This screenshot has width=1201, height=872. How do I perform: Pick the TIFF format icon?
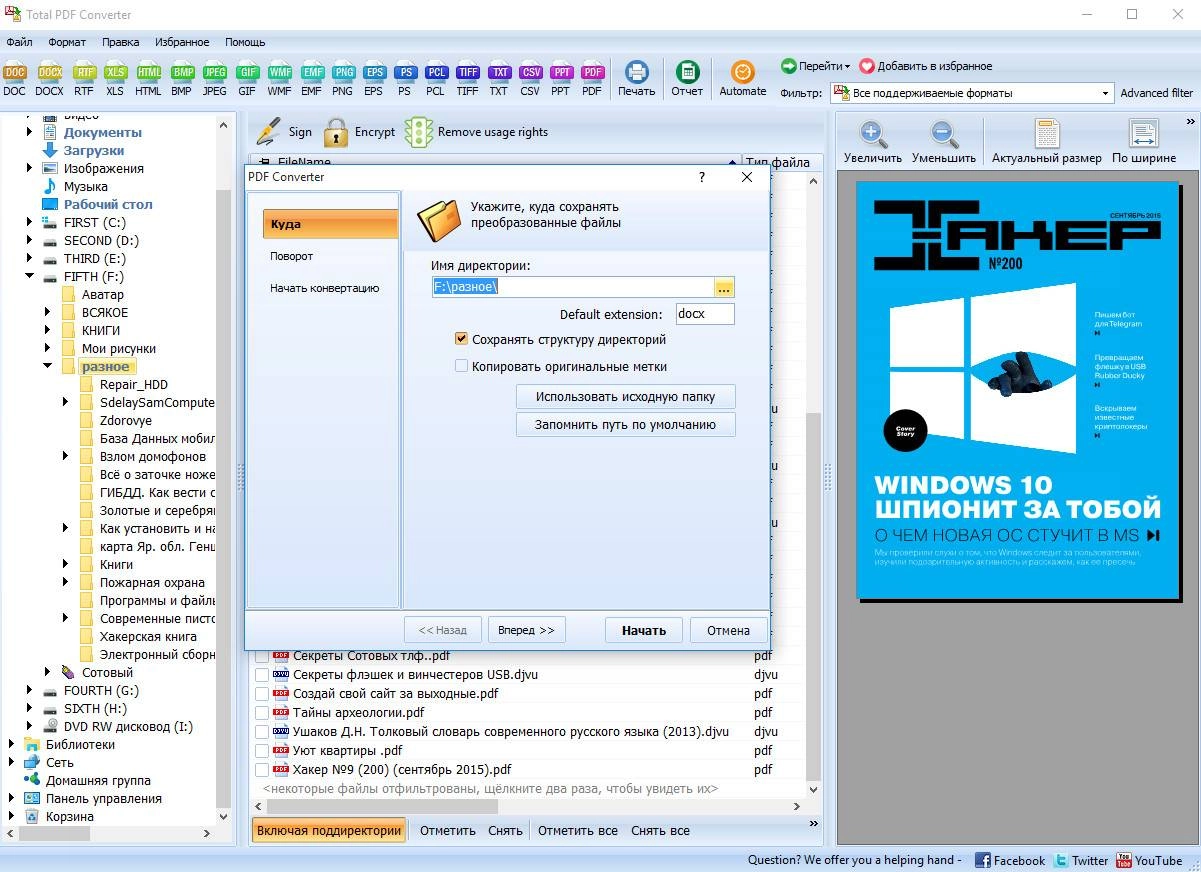[x=467, y=78]
